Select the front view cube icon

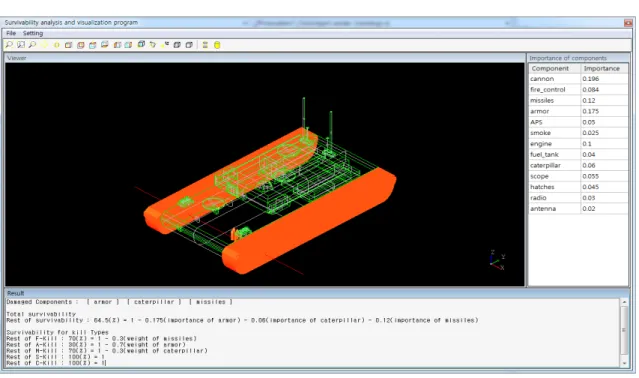[68, 45]
